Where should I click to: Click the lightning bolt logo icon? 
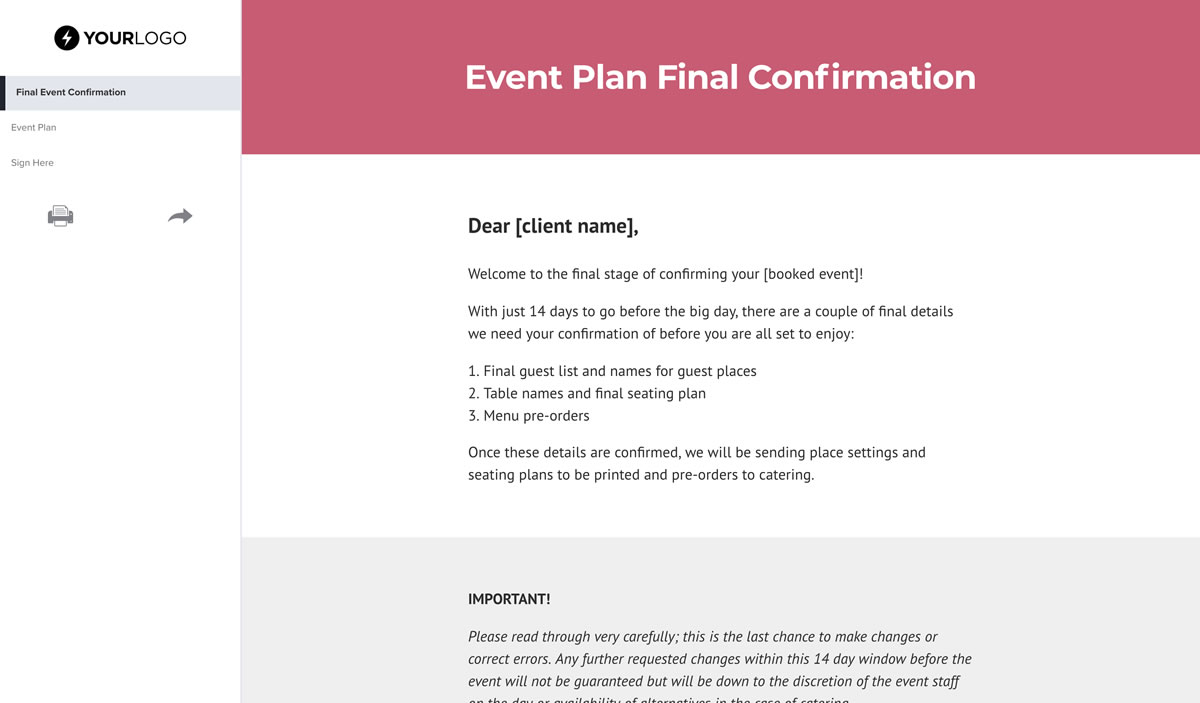[67, 37]
